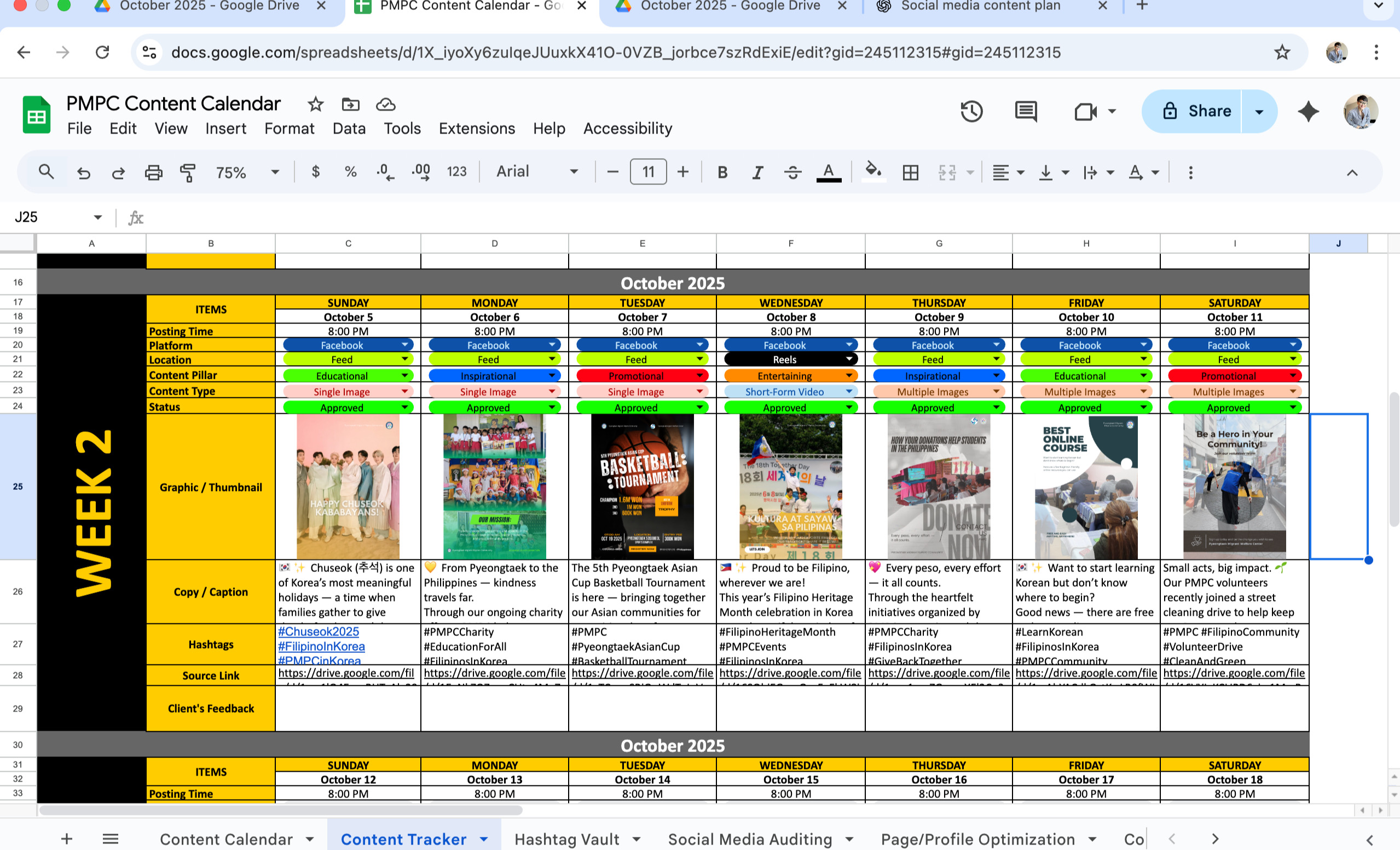1400x850 pixels.
Task: Toggle bold formatting
Action: [722, 172]
